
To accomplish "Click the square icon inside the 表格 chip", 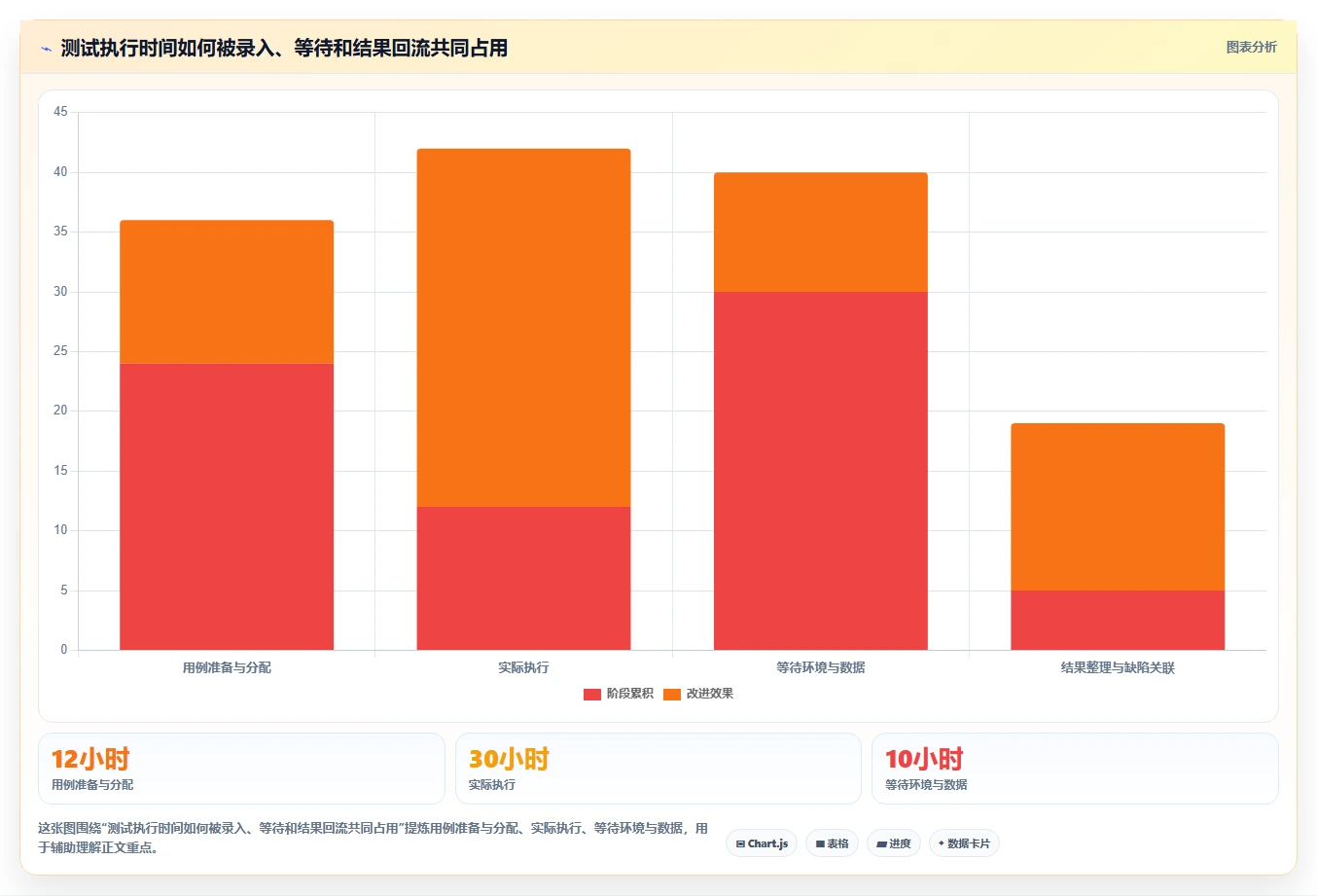I will [x=820, y=844].
